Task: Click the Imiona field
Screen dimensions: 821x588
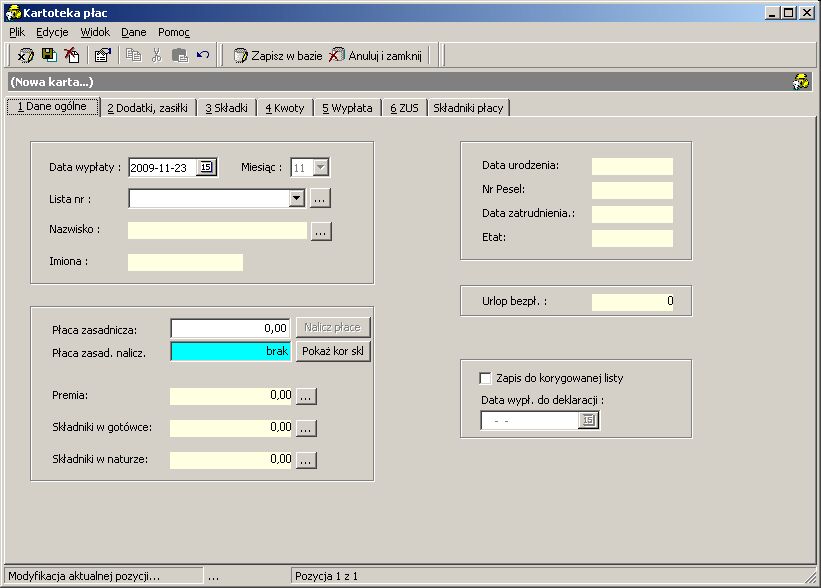Action: pos(185,262)
